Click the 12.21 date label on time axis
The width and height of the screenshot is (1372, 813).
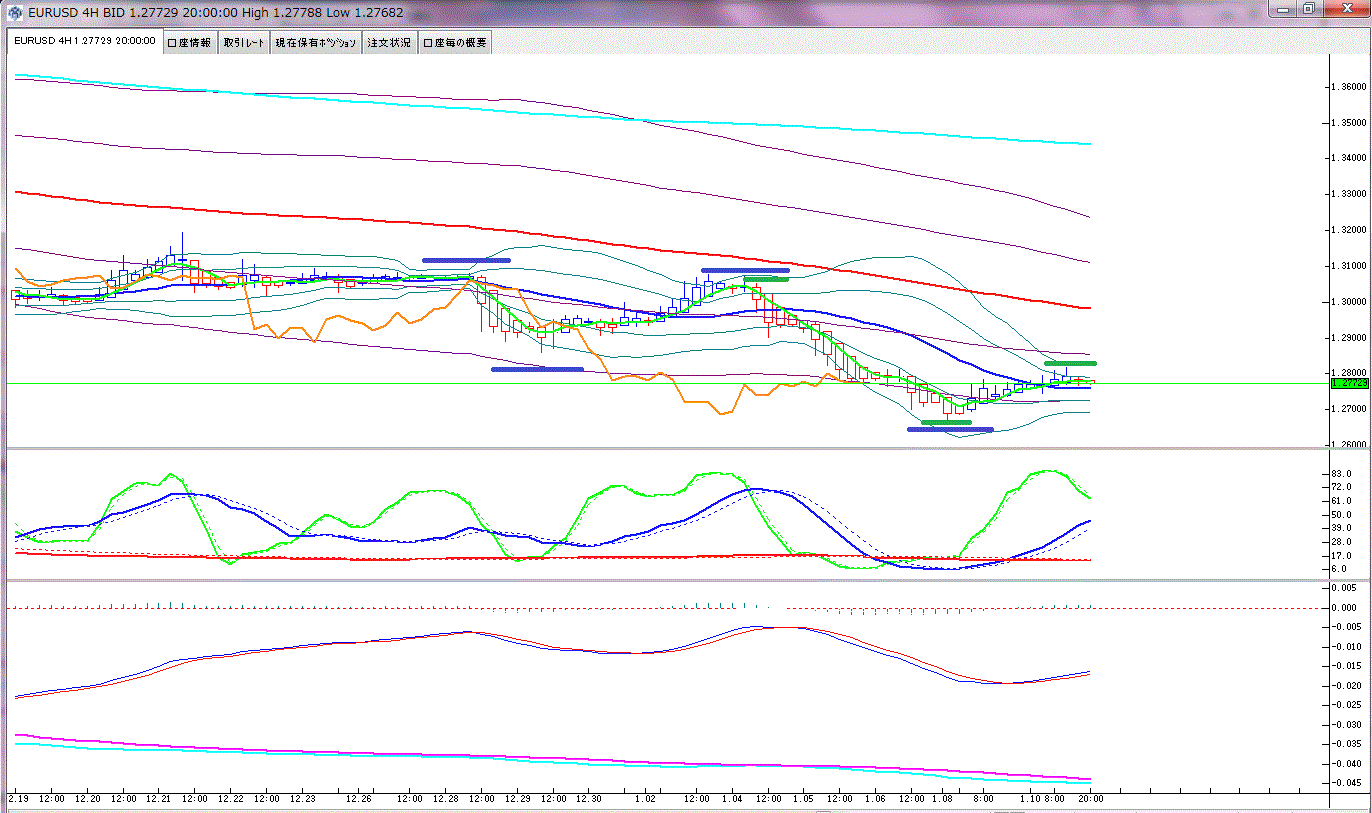click(160, 800)
